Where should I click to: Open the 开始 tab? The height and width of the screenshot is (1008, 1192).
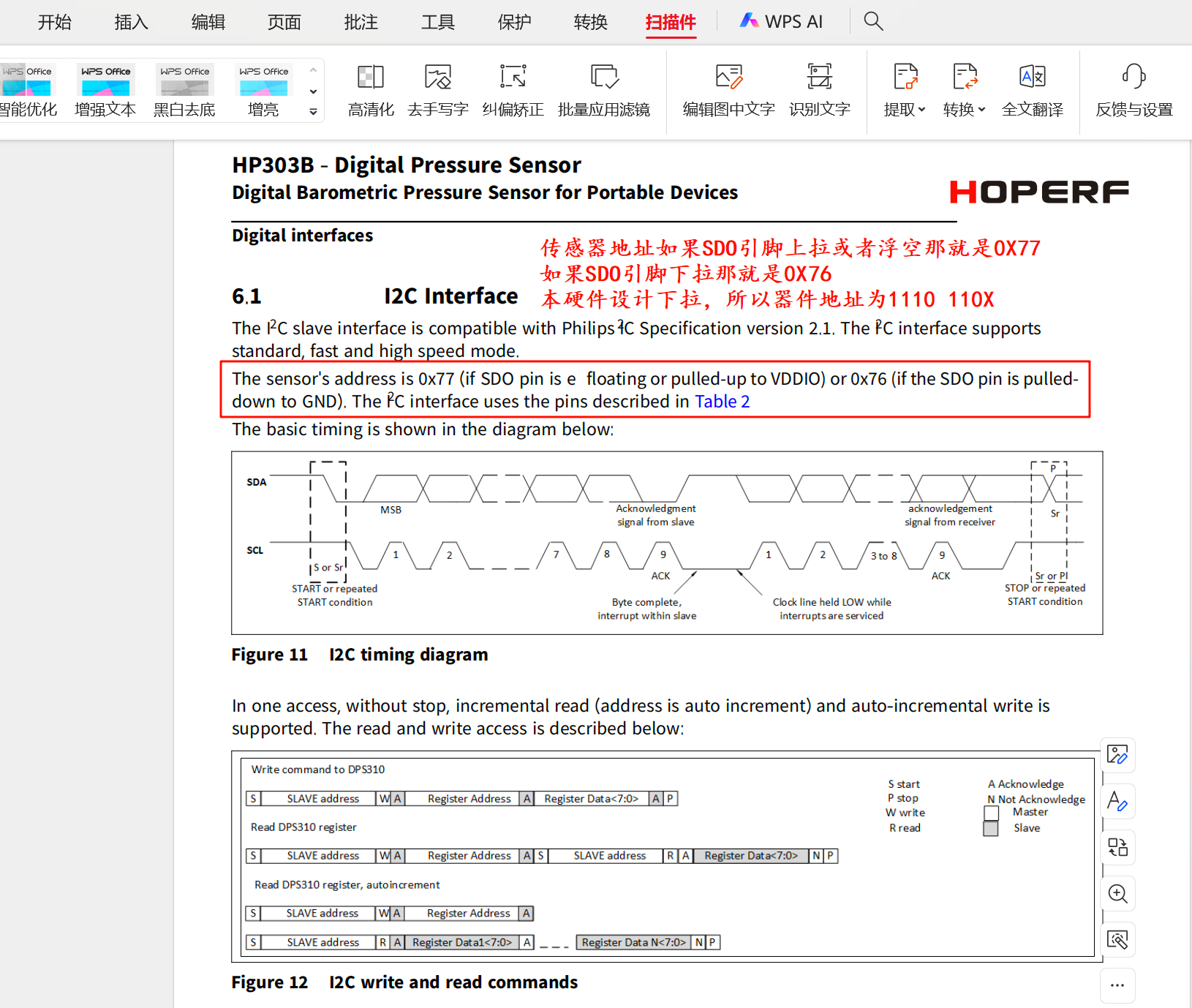tap(55, 22)
